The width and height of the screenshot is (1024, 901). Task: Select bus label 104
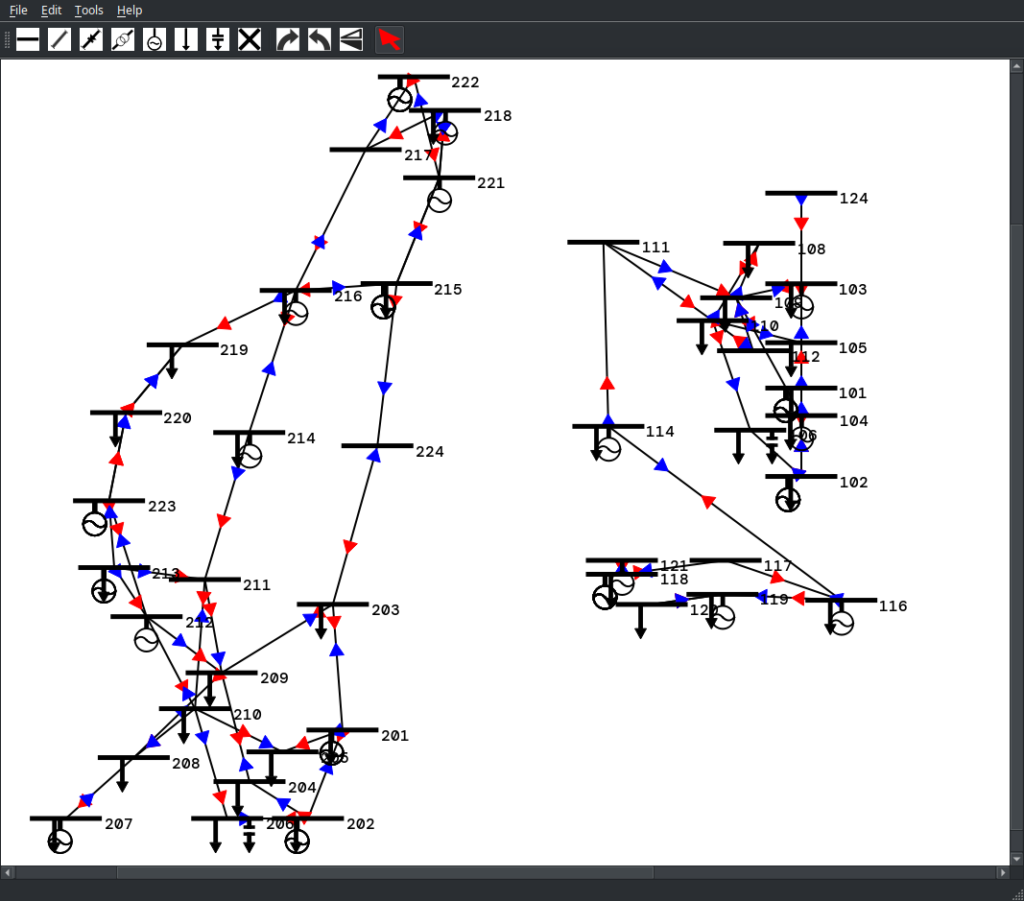click(x=854, y=421)
